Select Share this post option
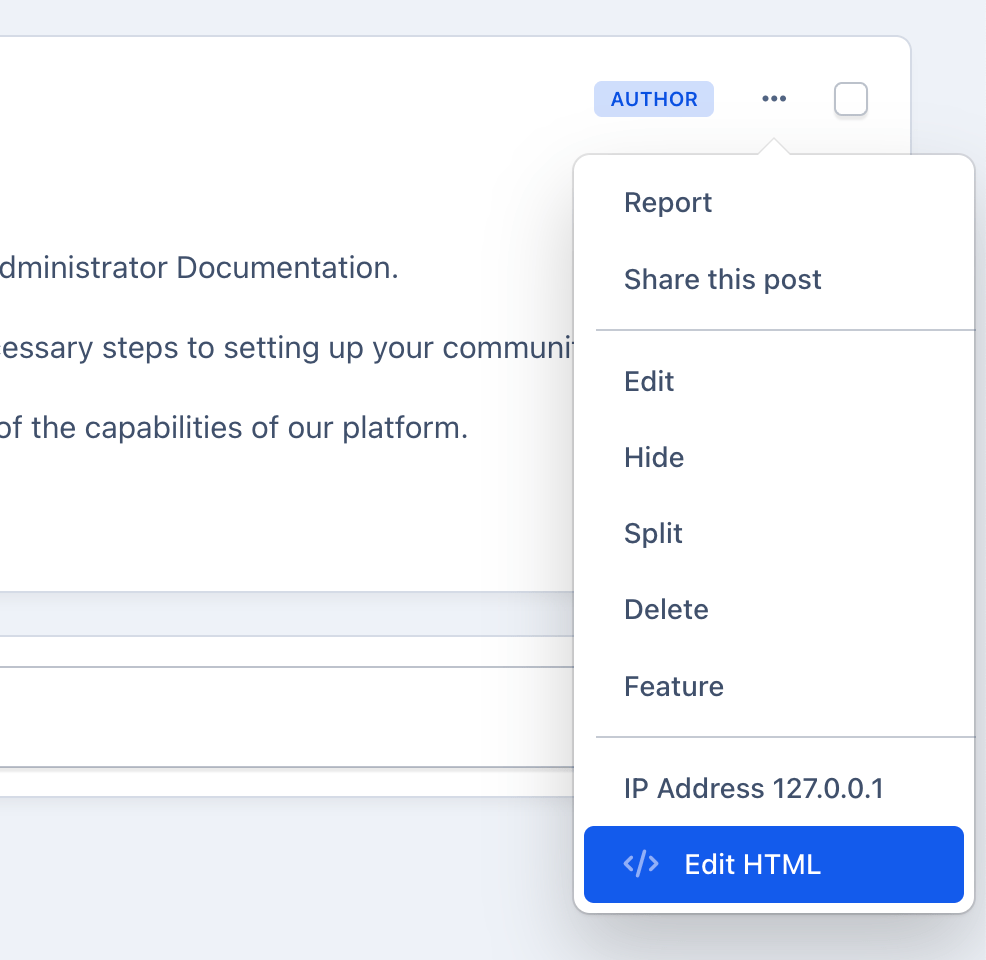986x960 pixels. pyautogui.click(x=722, y=280)
